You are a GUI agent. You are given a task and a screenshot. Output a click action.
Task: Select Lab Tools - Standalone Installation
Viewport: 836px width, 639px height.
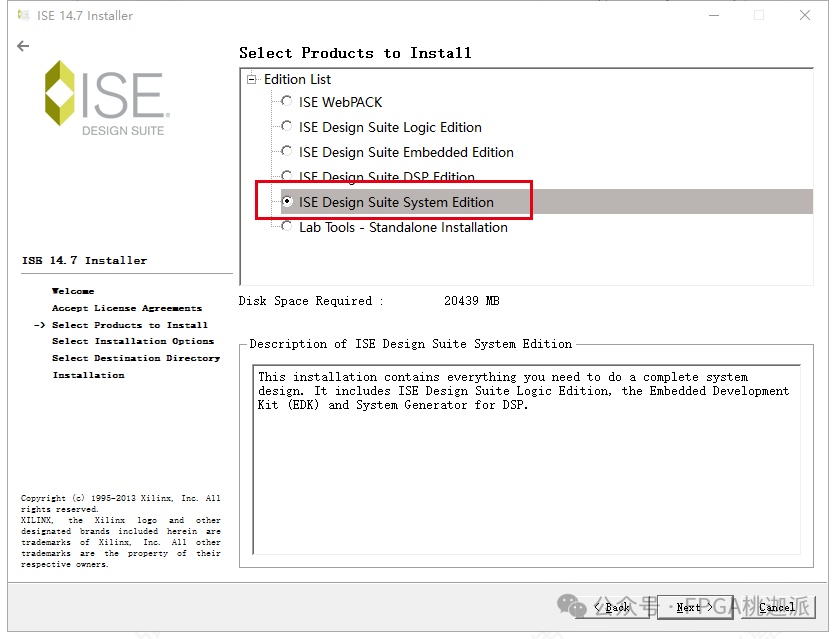(x=285, y=227)
